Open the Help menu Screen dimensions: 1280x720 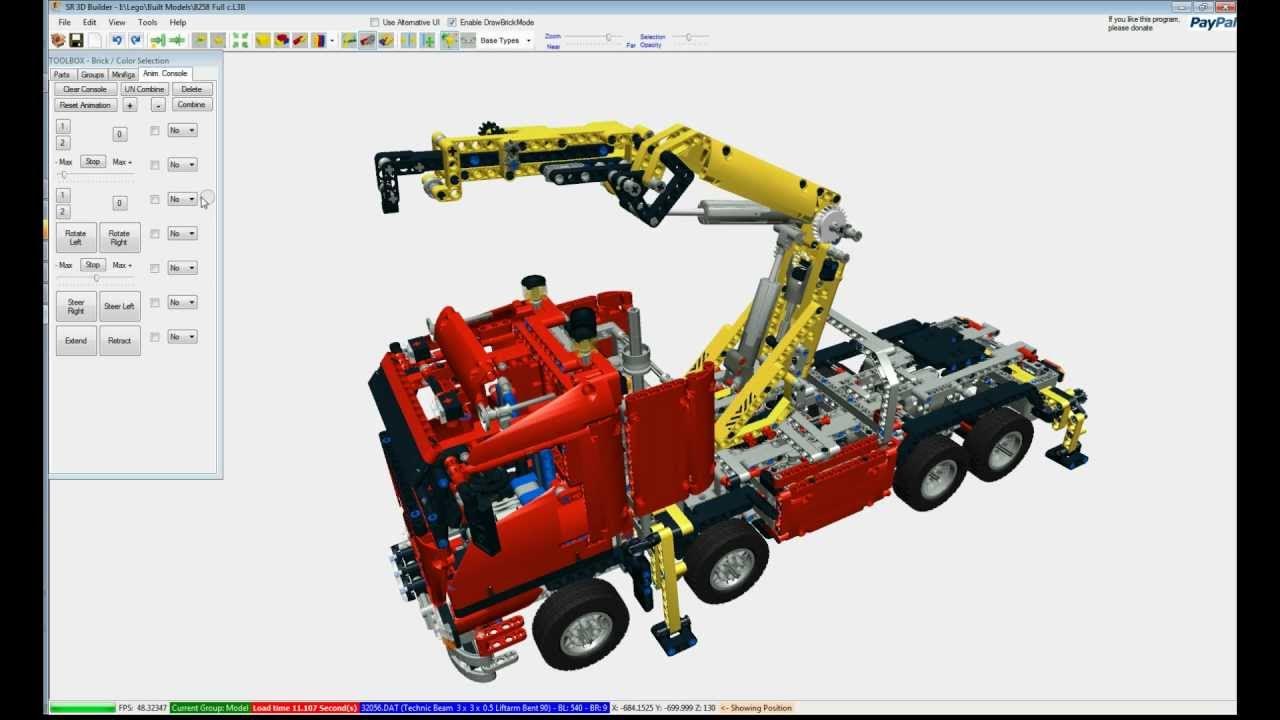coord(178,22)
